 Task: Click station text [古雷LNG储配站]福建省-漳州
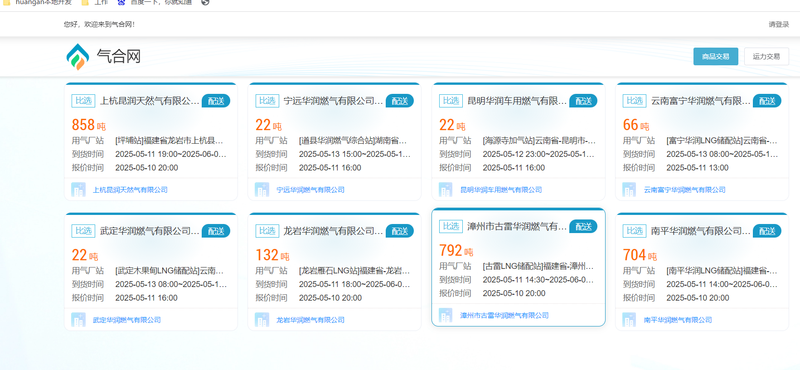(x=538, y=266)
